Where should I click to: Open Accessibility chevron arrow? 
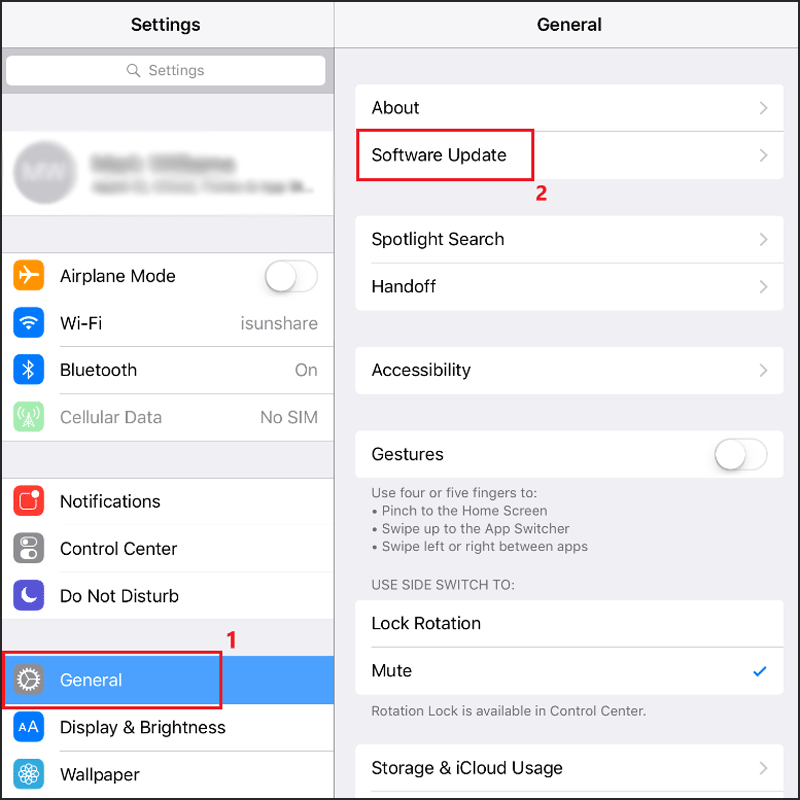(x=763, y=370)
